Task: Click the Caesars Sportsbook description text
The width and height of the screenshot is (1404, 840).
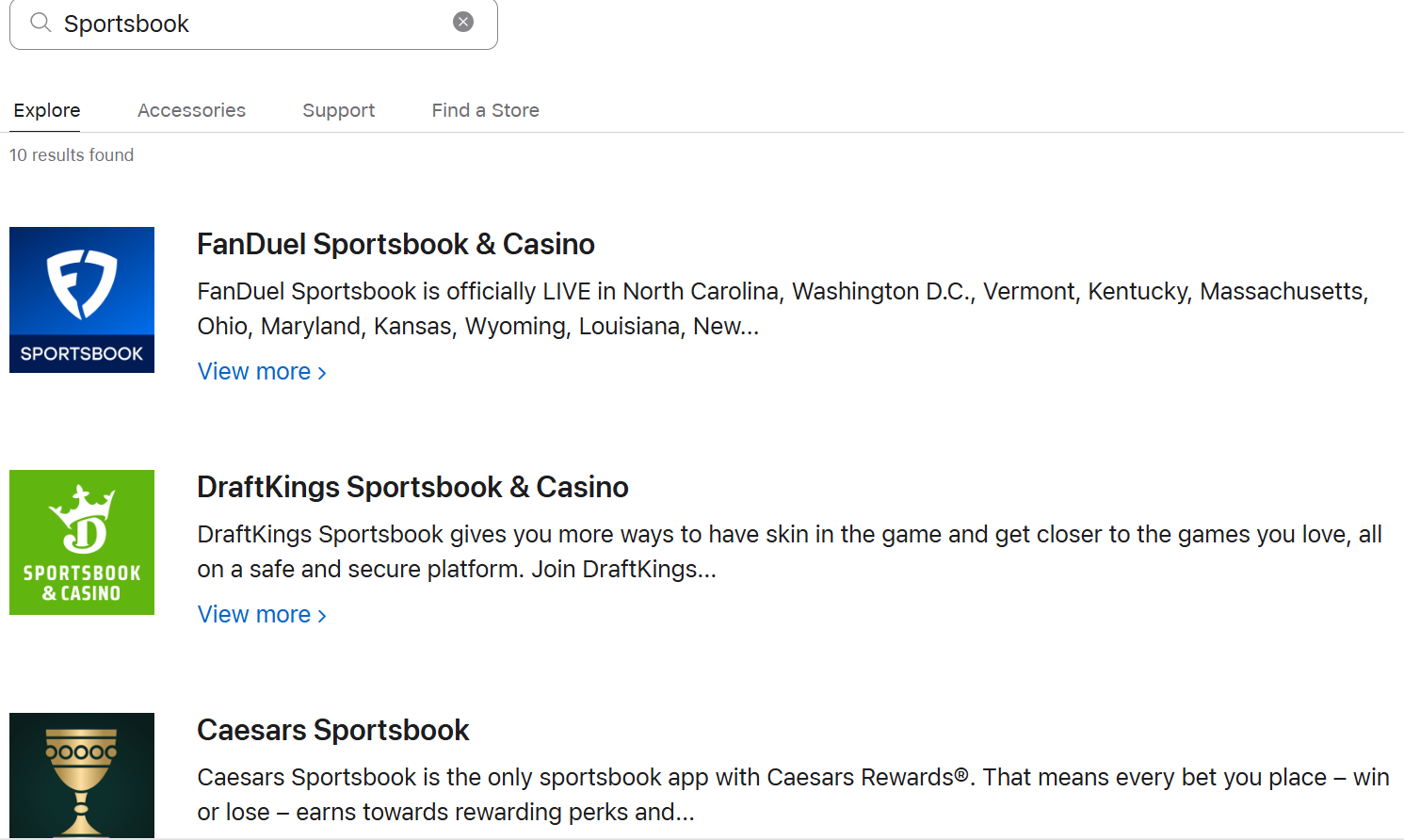Action: (791, 794)
